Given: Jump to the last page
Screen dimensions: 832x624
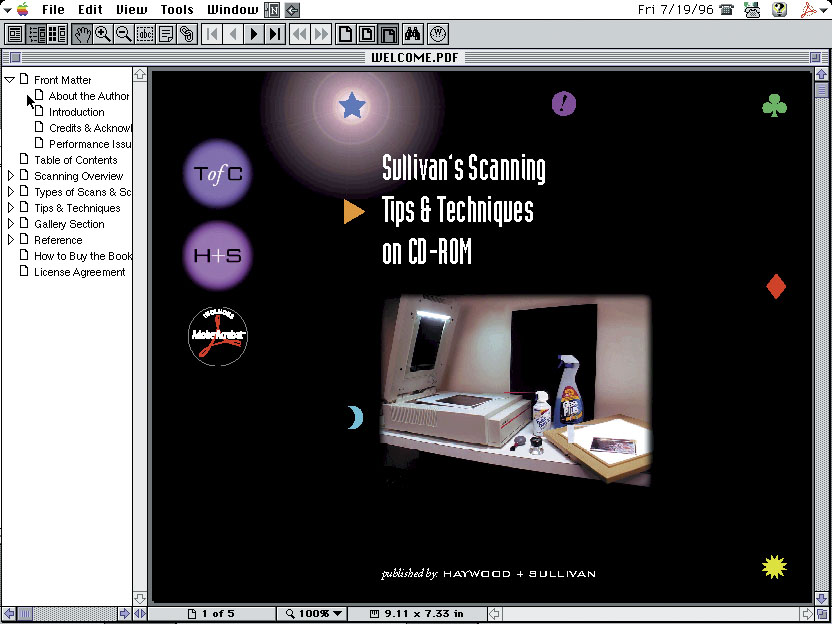Looking at the screenshot, I should 275,34.
